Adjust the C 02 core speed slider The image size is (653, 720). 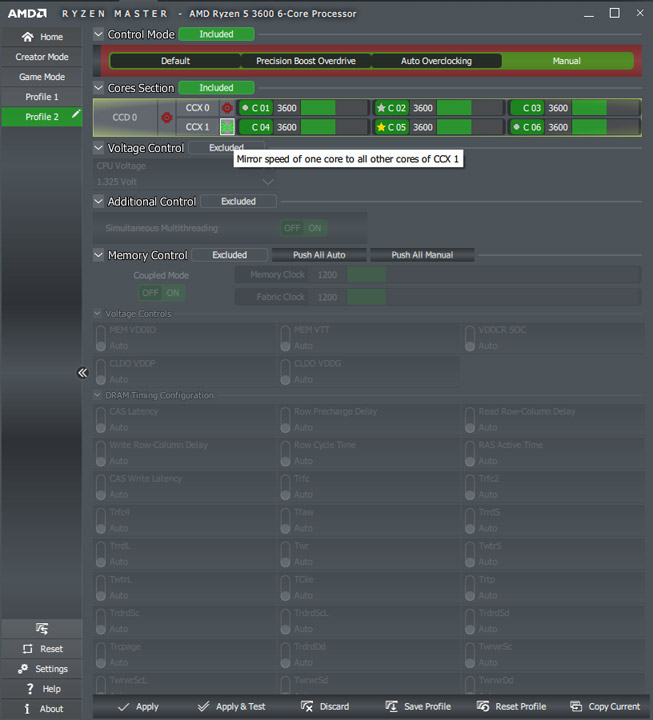pos(471,108)
